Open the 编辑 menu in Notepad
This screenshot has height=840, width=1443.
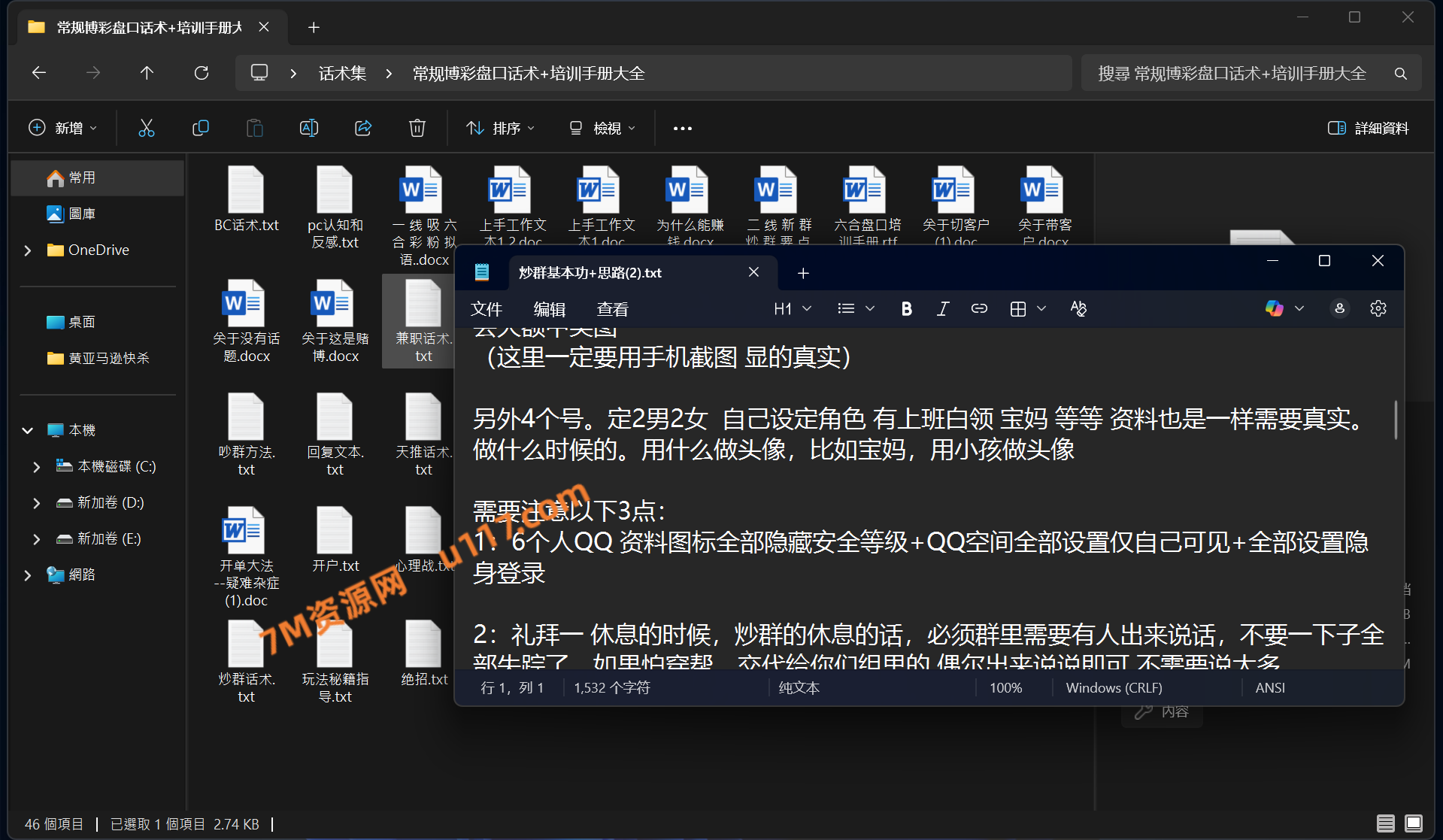(x=549, y=309)
